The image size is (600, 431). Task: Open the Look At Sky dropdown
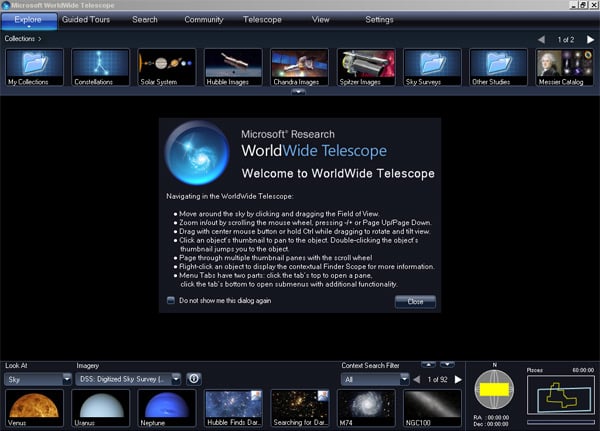[38, 379]
